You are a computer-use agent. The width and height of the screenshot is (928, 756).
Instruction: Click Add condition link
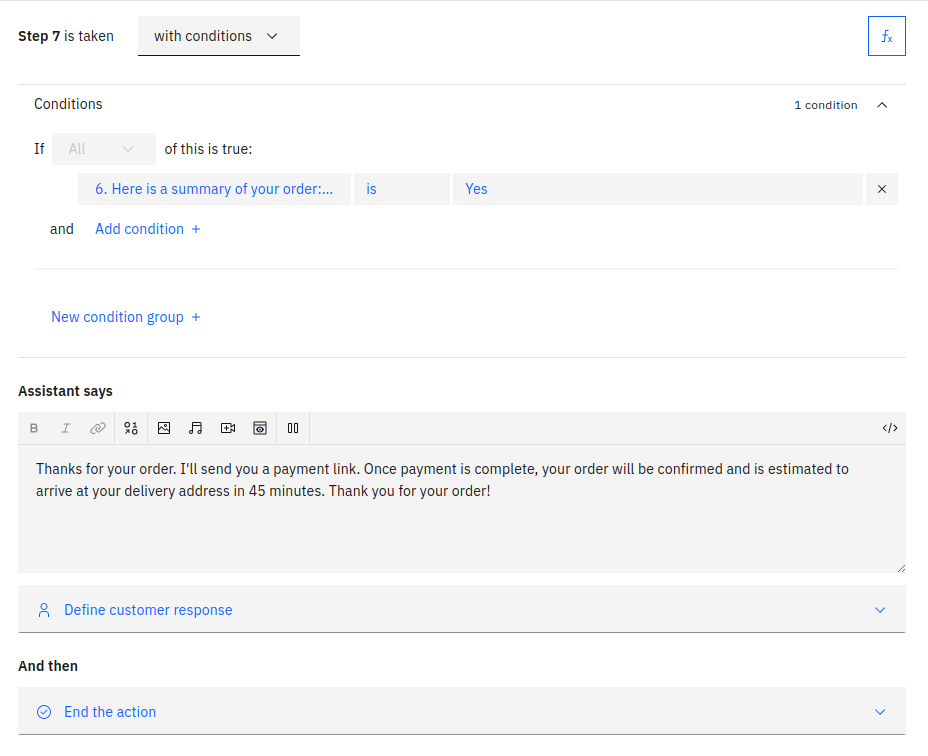click(147, 229)
